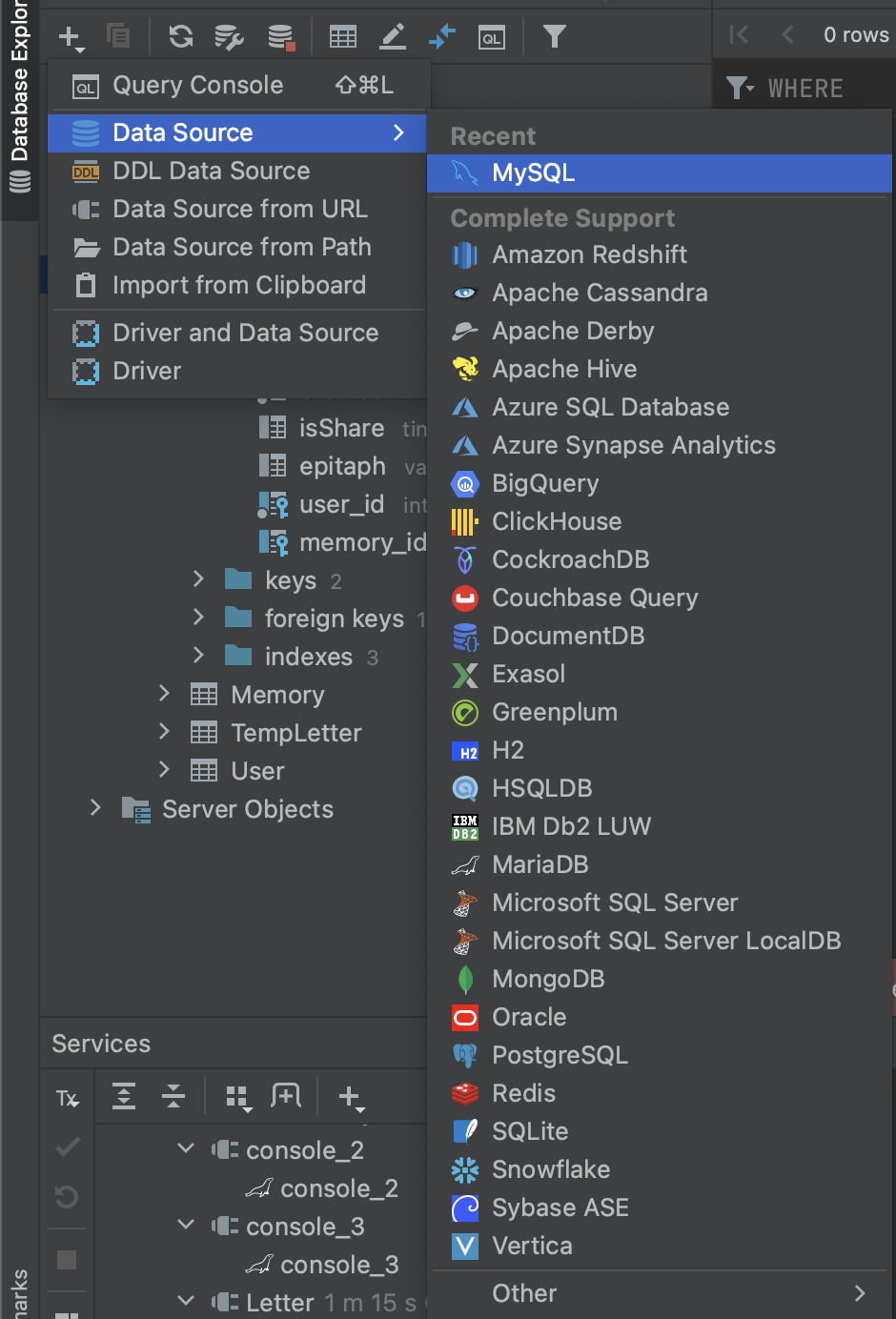The image size is (896, 1319).
Task: Select DocumentDB data source
Action: pos(660,636)
